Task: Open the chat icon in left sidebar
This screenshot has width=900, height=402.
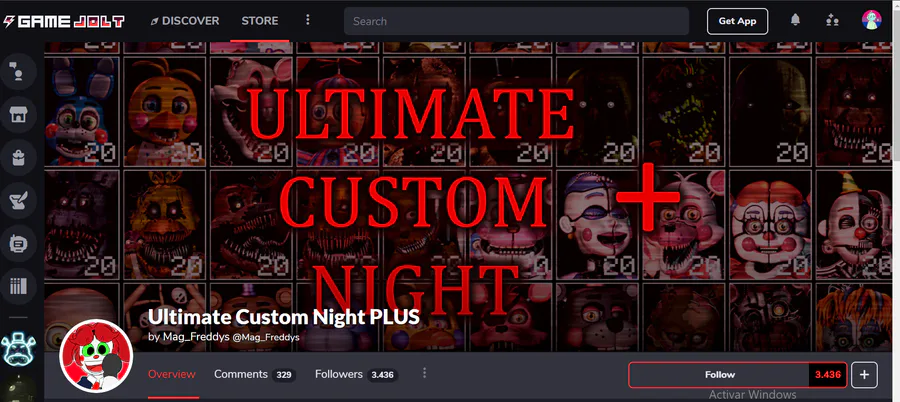Action: (x=18, y=71)
